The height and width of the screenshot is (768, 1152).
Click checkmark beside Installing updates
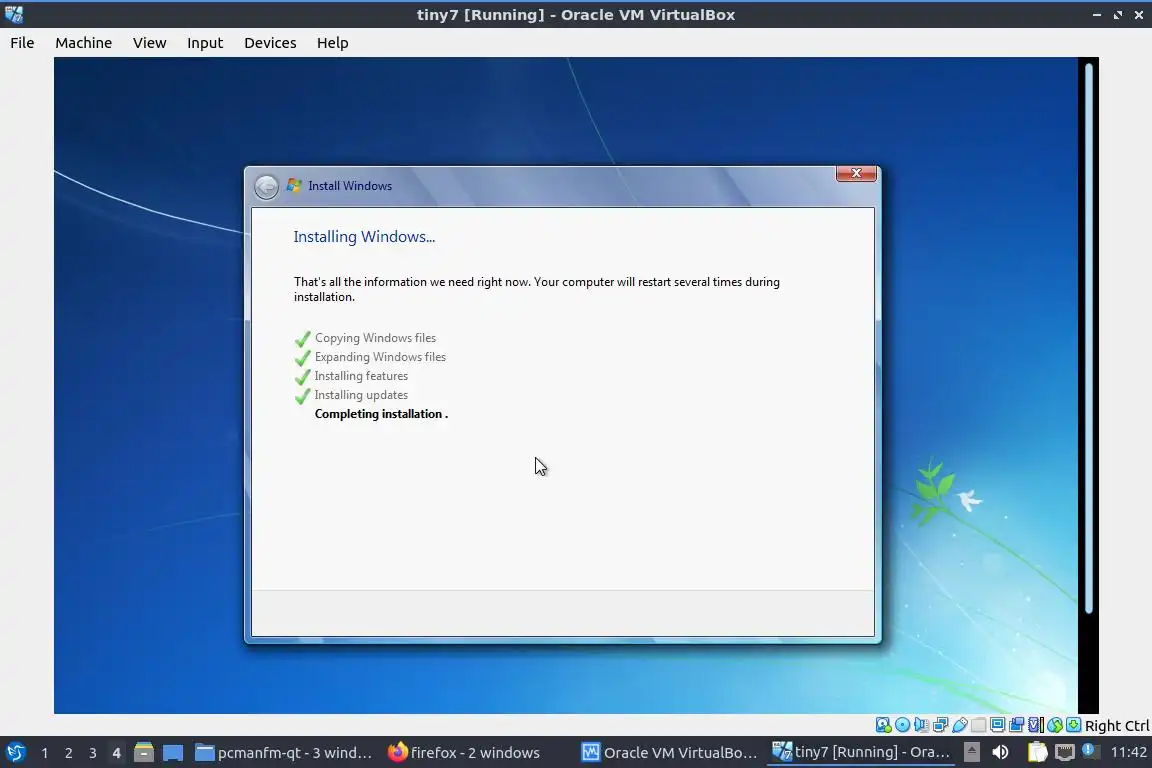click(303, 396)
